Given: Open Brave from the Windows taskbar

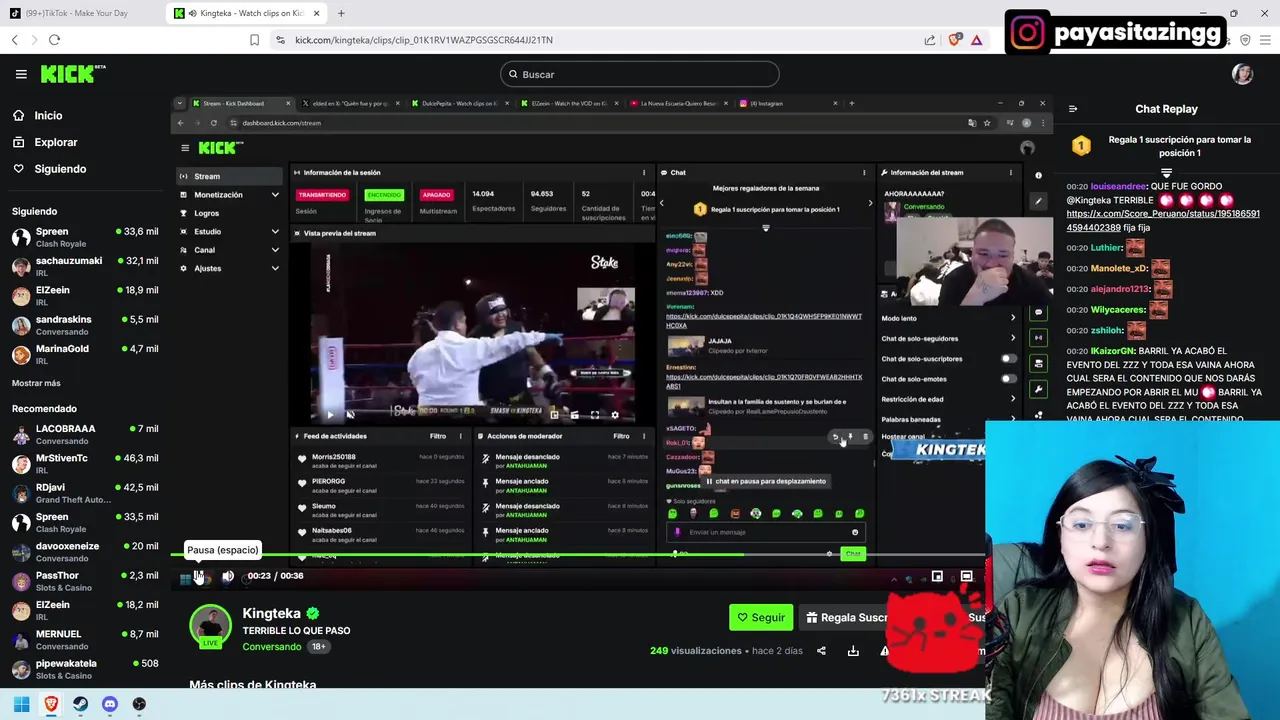Looking at the screenshot, I should click(x=51, y=704).
